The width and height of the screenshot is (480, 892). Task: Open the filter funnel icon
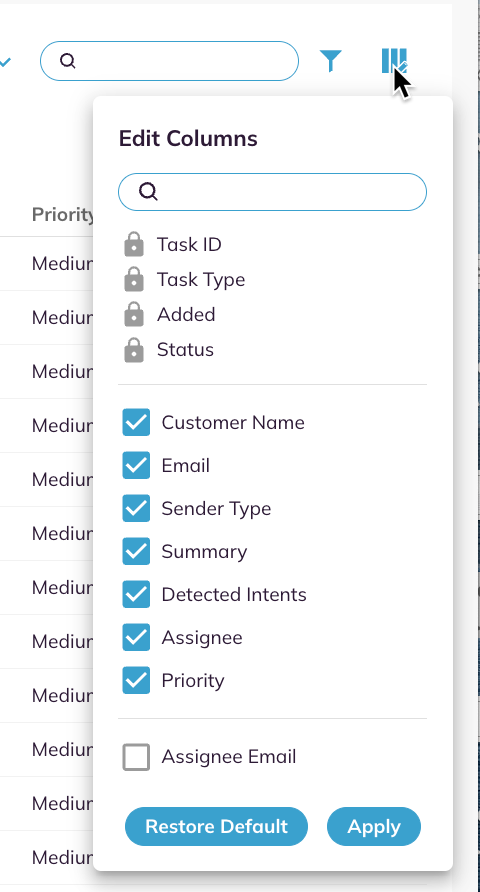(330, 61)
